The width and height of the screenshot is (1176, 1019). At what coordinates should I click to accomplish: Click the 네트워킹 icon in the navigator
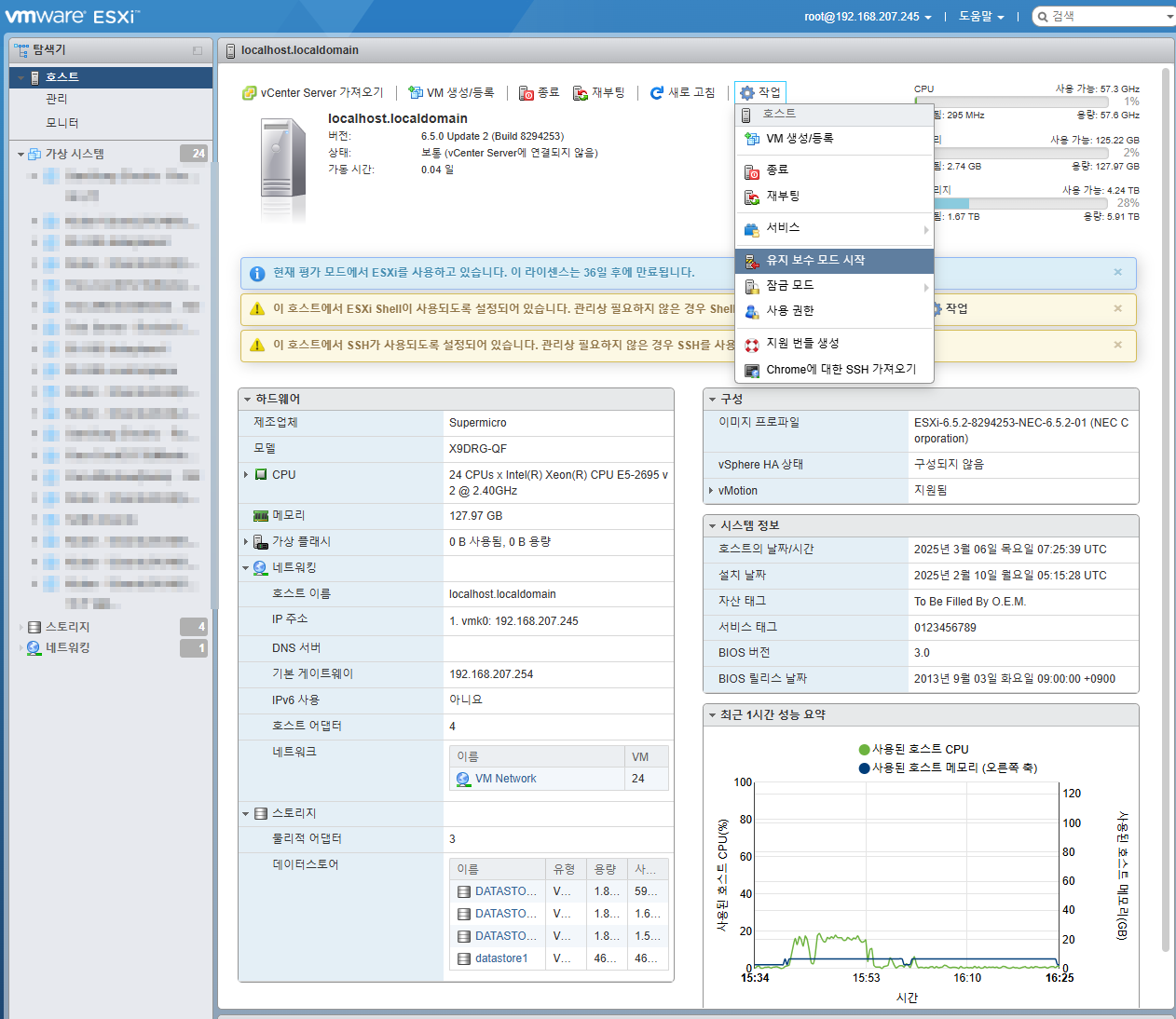[34, 648]
